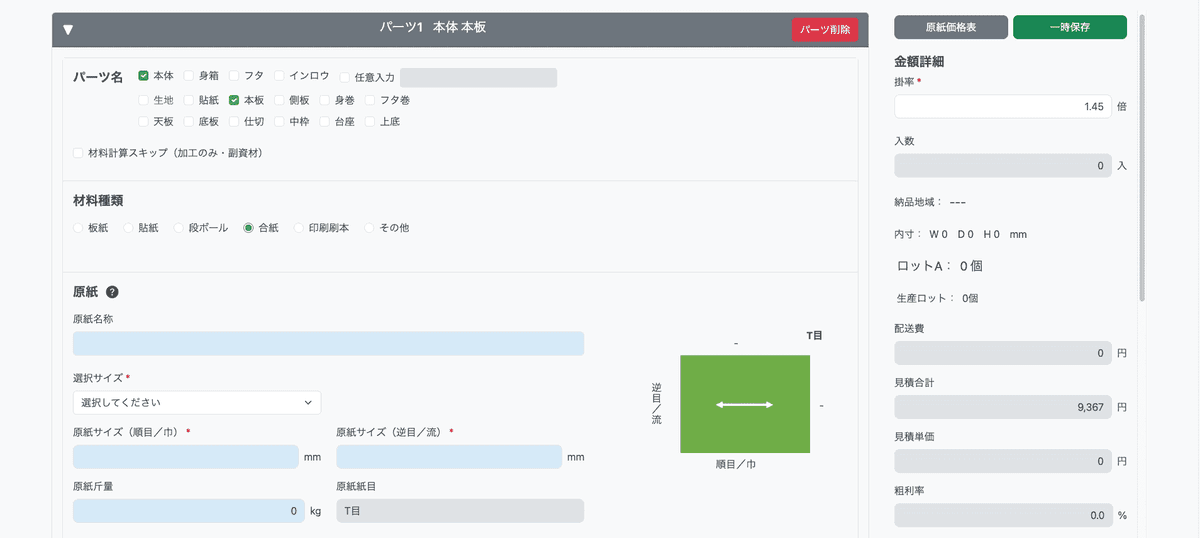
Task: Select the 印刷刷本 radio option
Action: click(299, 228)
